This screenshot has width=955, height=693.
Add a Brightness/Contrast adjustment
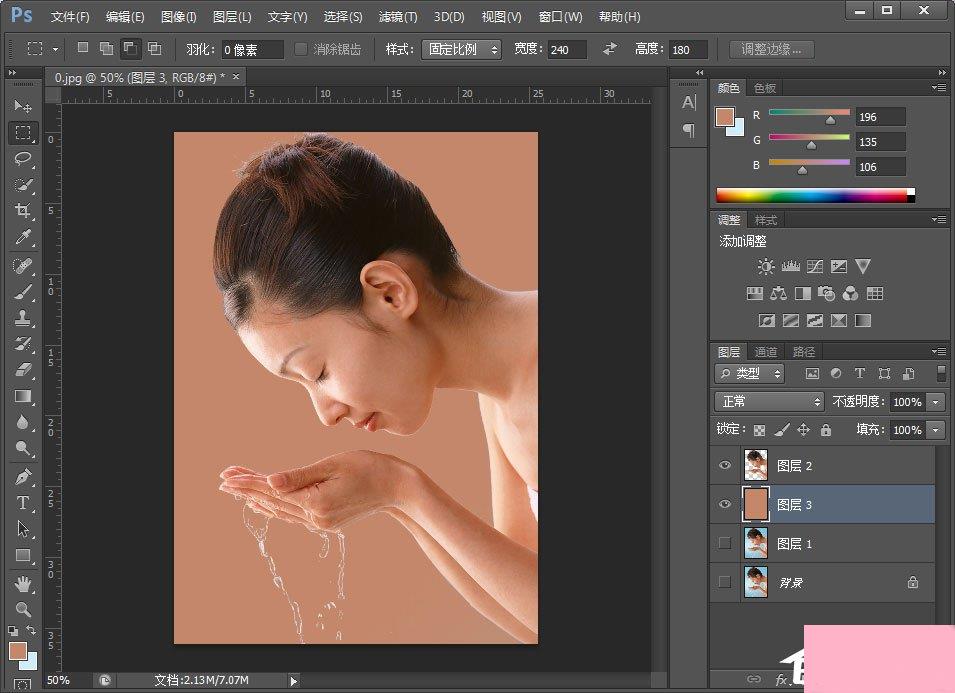point(766,267)
